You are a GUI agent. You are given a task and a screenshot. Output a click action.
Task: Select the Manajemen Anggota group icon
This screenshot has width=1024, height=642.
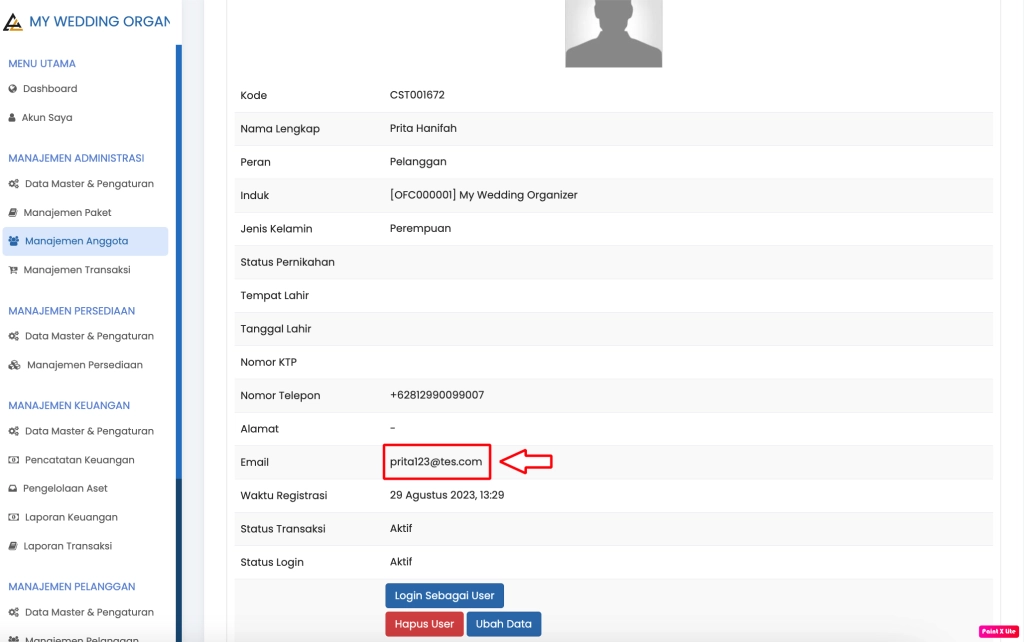click(15, 241)
